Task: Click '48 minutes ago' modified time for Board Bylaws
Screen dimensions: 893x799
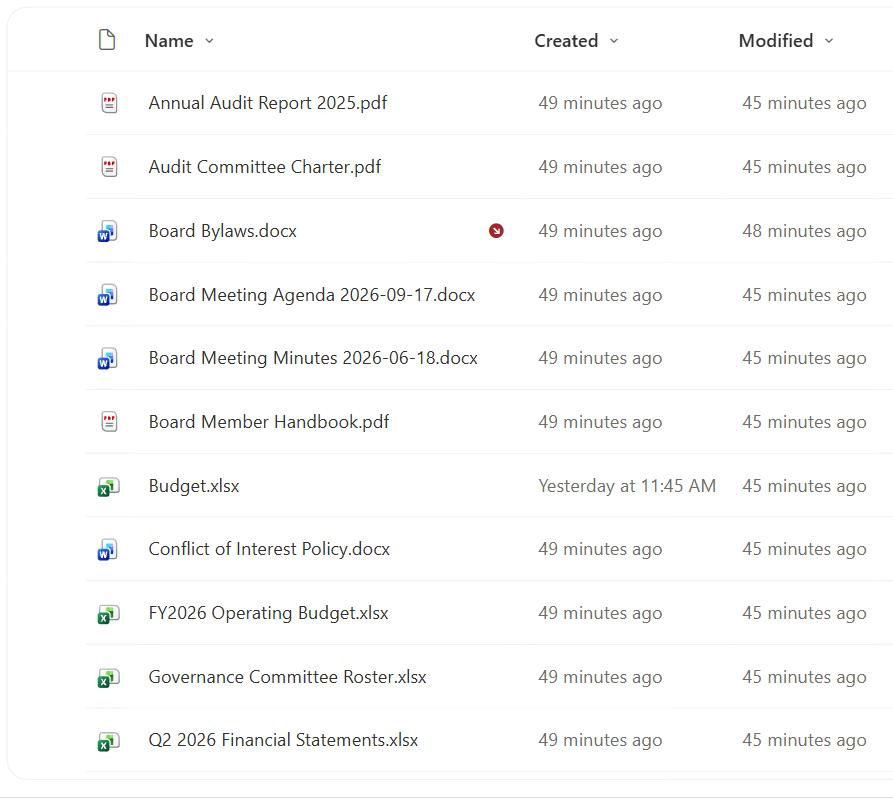Action: click(804, 231)
